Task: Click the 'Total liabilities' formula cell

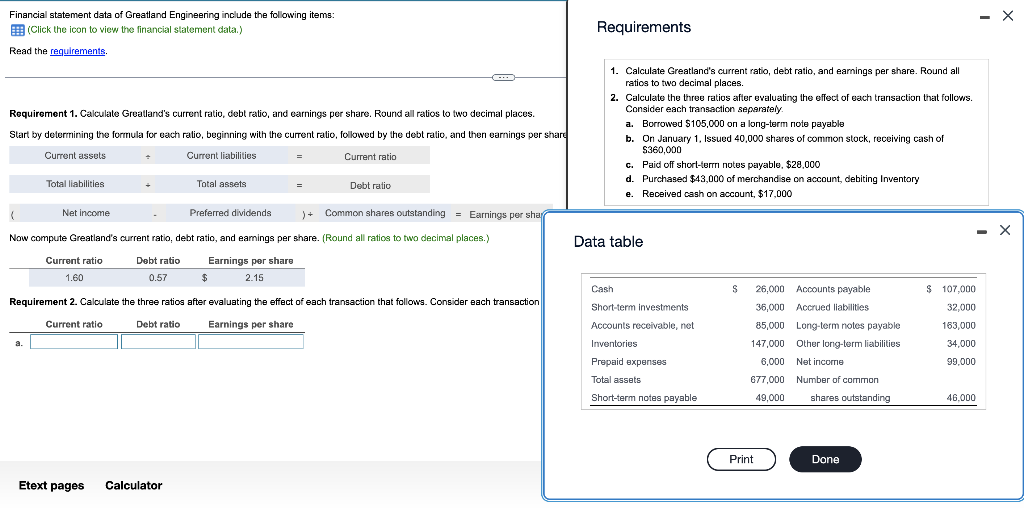Action: pos(75,184)
